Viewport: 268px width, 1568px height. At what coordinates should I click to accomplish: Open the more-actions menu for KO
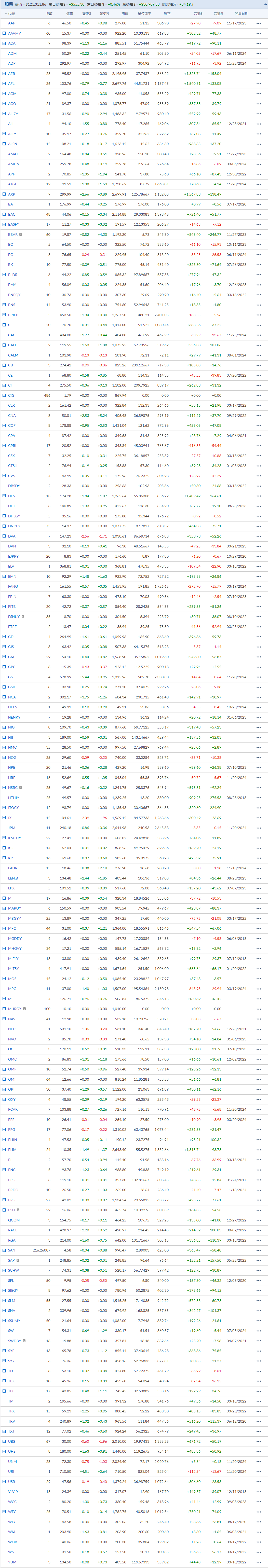point(259,848)
